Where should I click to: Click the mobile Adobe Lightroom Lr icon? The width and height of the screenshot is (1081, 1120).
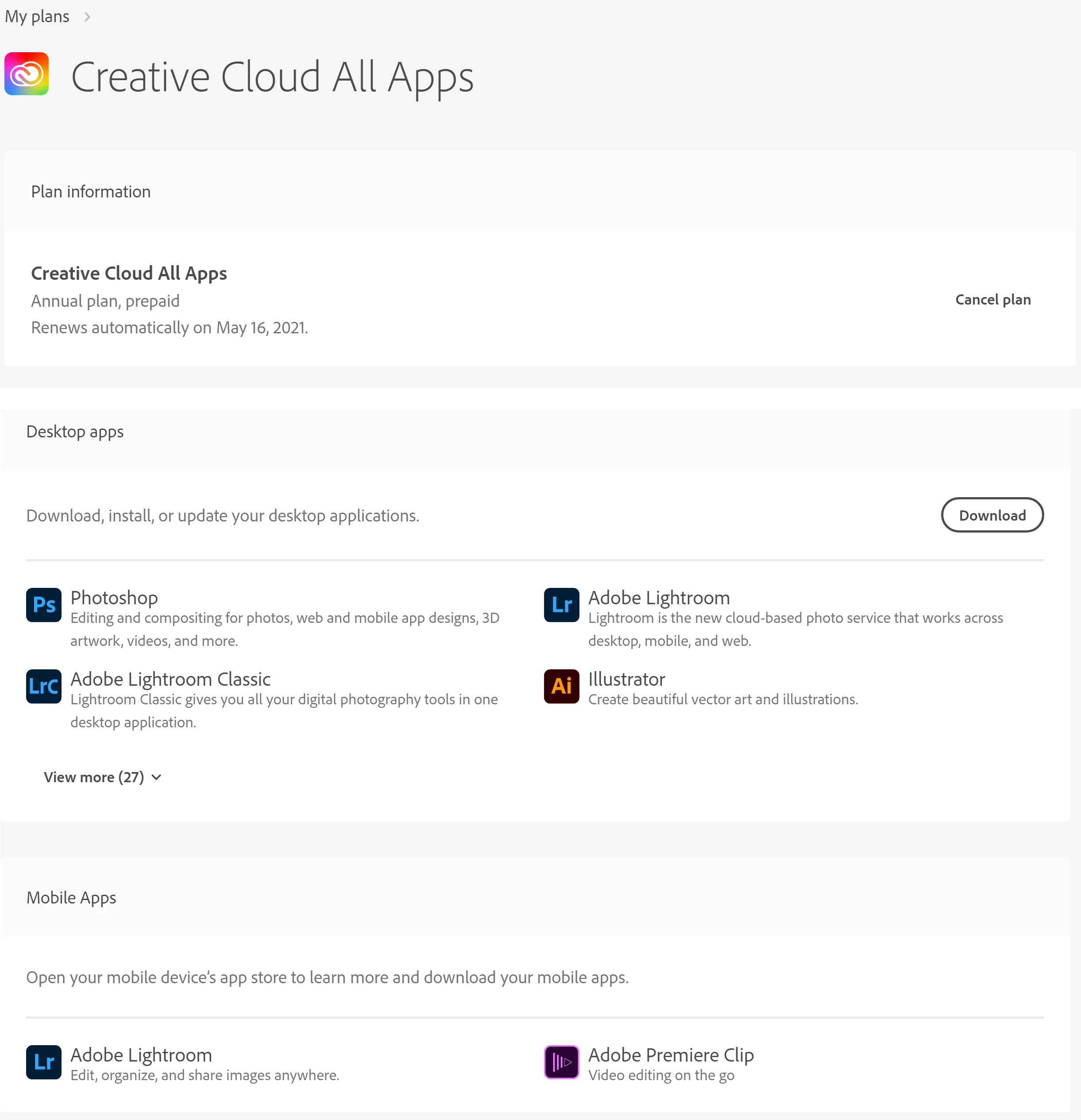click(44, 1062)
